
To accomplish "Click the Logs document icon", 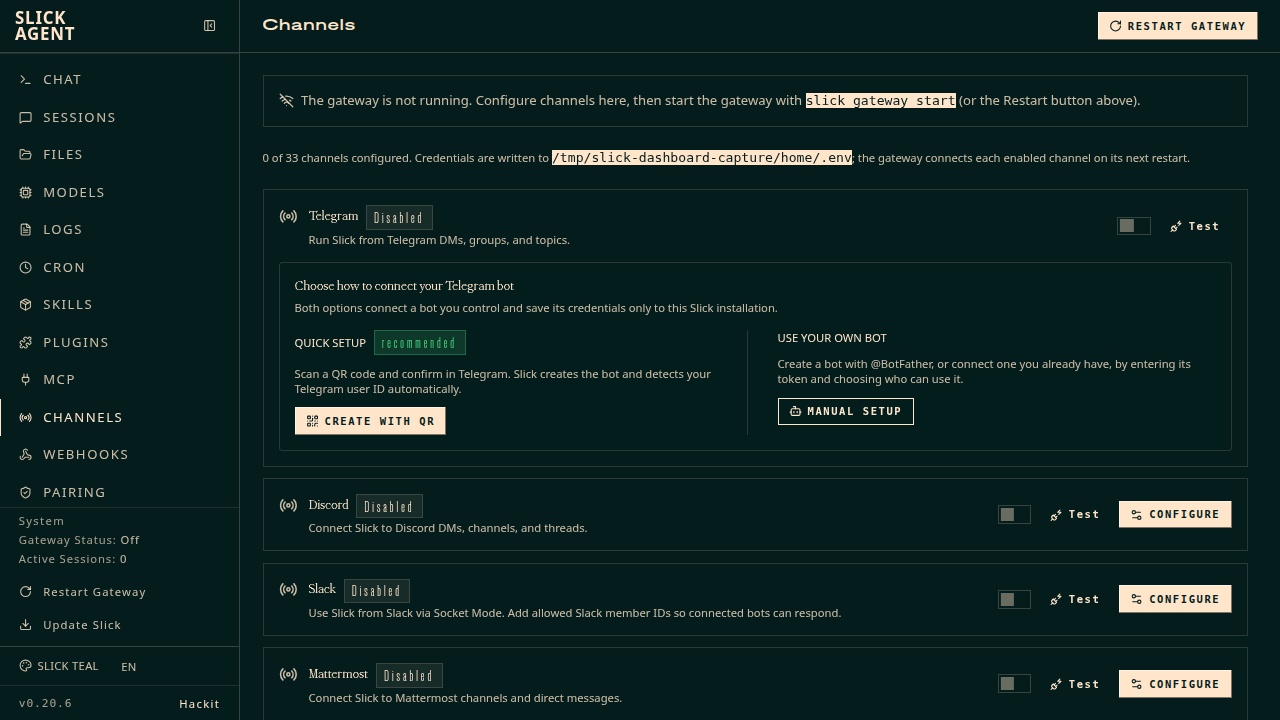I will [x=26, y=230].
